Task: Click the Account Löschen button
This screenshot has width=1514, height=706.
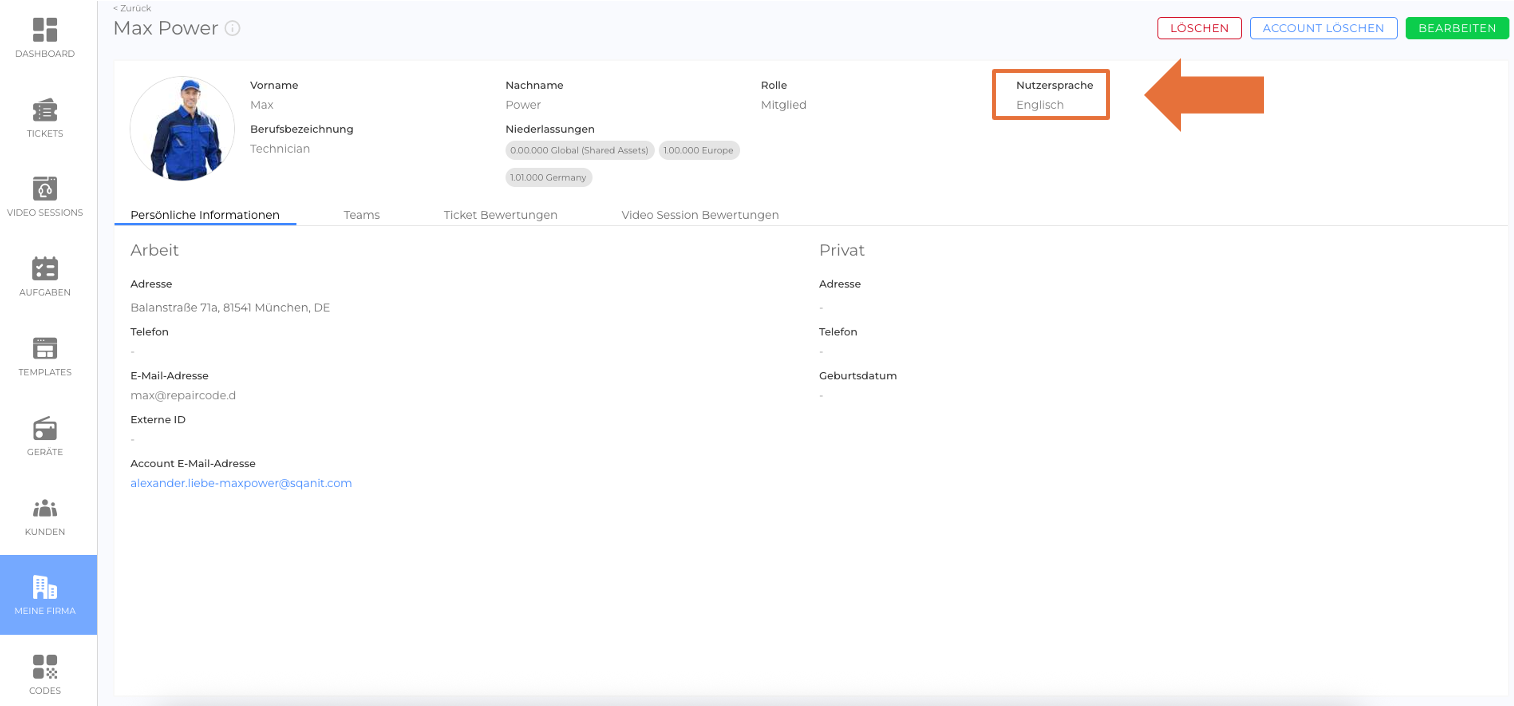Action: tap(1323, 28)
